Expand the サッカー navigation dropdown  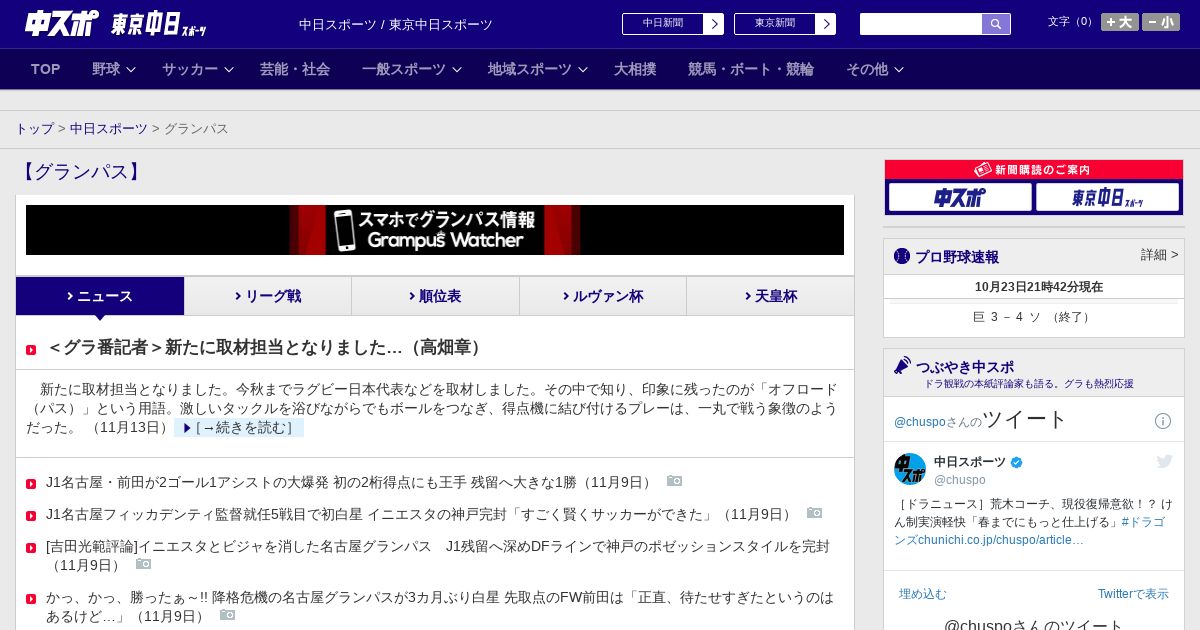tap(198, 69)
